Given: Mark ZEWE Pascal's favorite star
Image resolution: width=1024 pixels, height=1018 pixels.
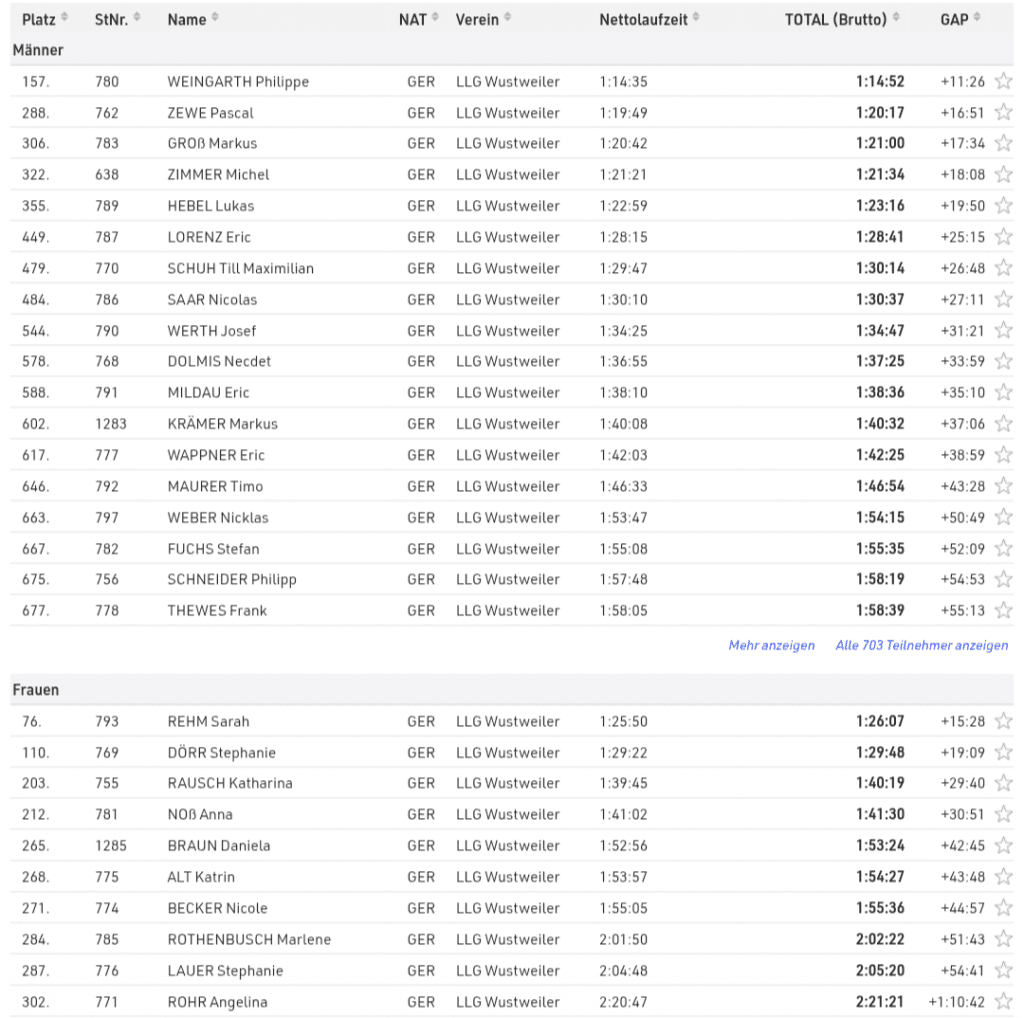Looking at the screenshot, I should [x=1003, y=113].
